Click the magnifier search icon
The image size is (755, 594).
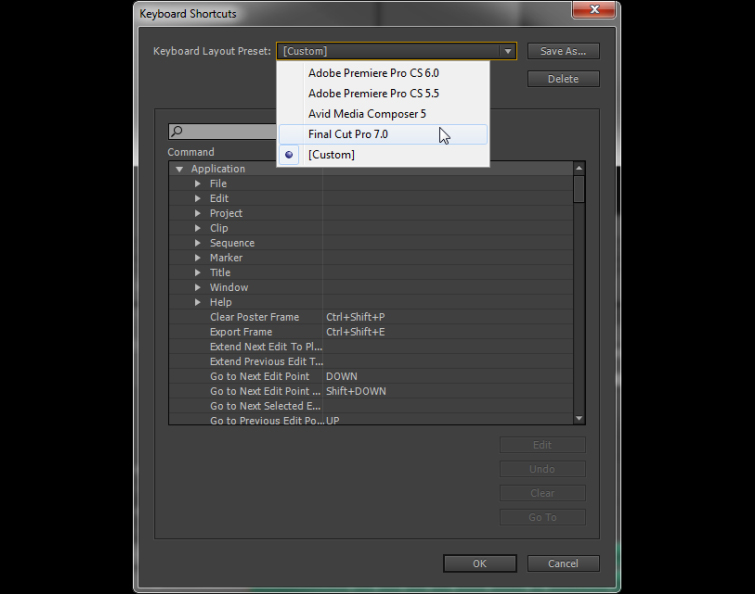177,131
